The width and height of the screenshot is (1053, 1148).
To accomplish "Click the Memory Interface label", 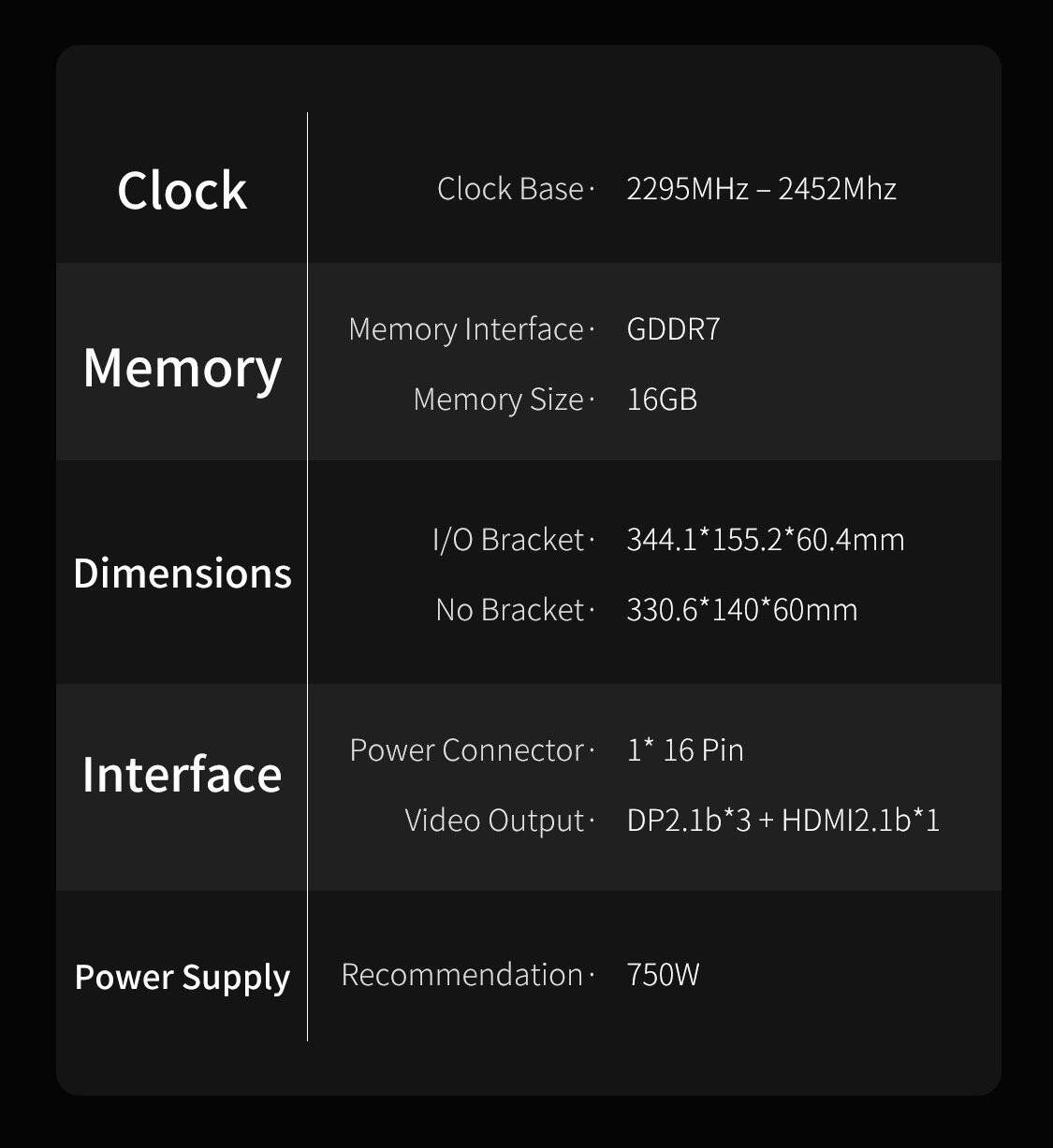I will 466,329.
